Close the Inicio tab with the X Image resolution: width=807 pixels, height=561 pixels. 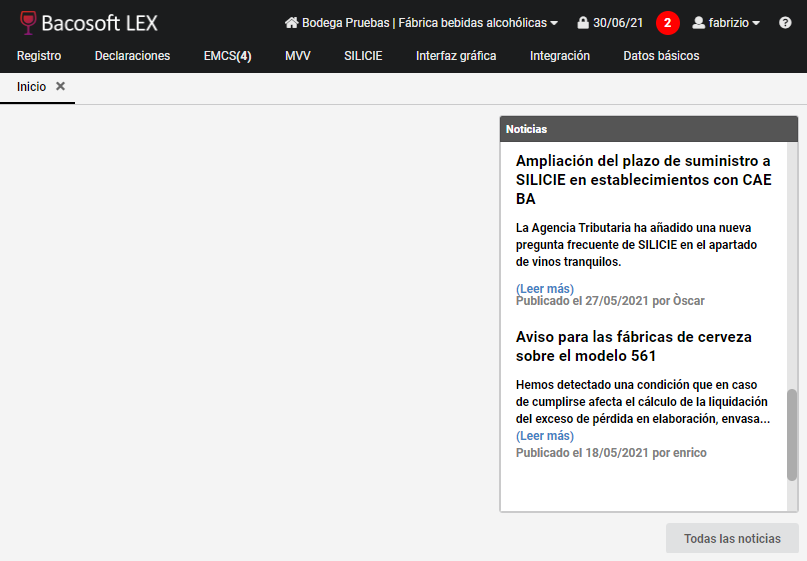pos(61,86)
